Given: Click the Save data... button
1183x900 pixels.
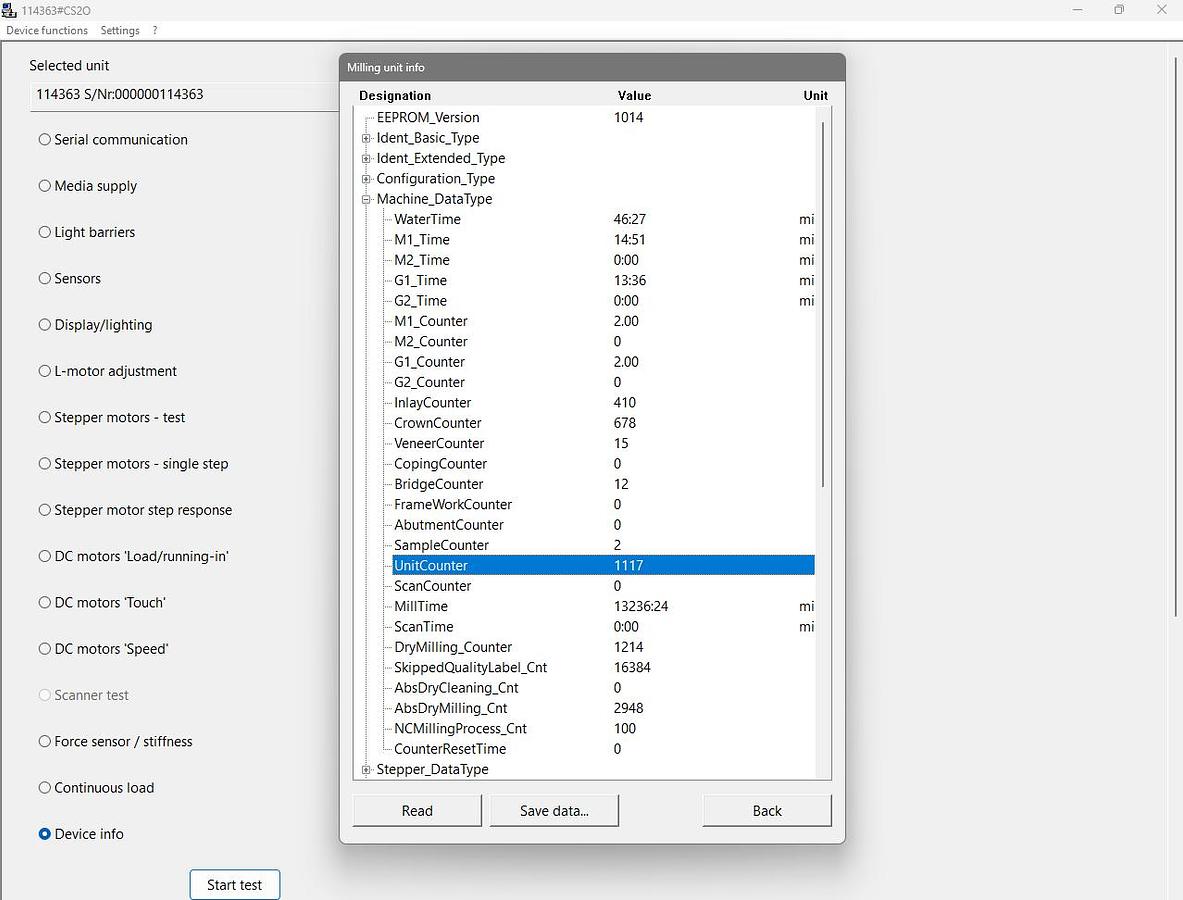Looking at the screenshot, I should [x=555, y=810].
